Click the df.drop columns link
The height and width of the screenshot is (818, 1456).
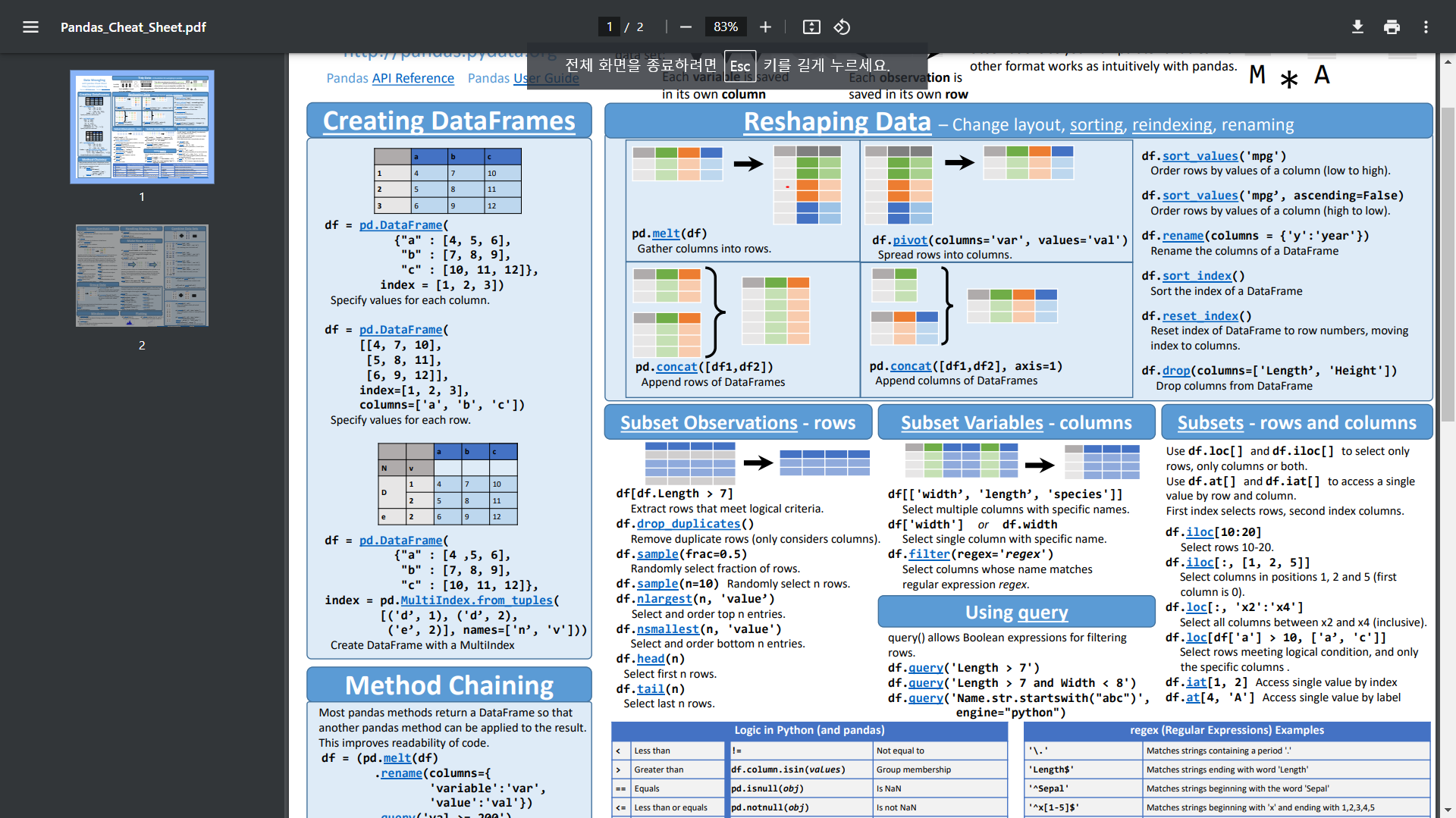[1176, 371]
